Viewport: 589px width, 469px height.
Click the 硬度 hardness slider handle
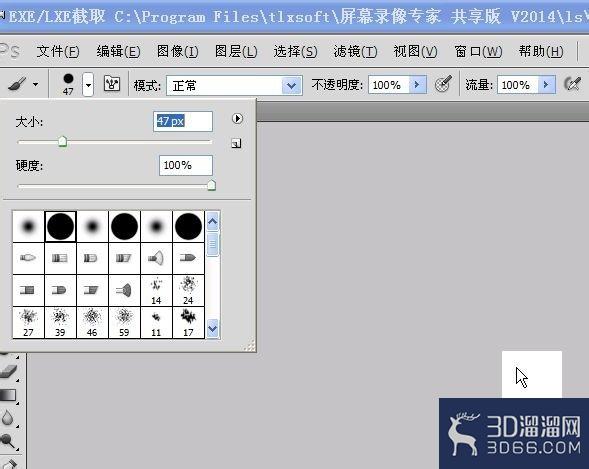211,185
